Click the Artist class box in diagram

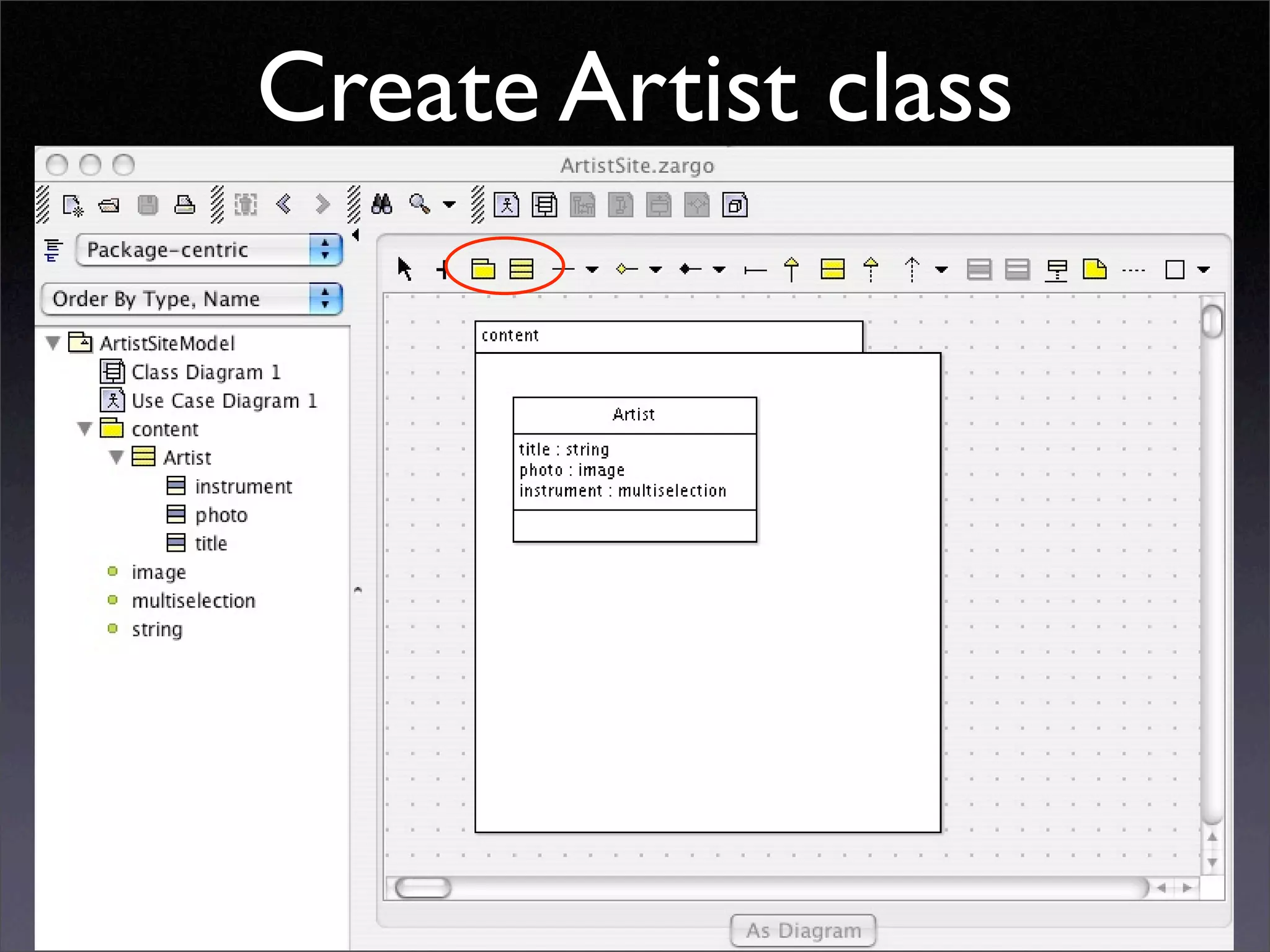pyautogui.click(x=634, y=415)
